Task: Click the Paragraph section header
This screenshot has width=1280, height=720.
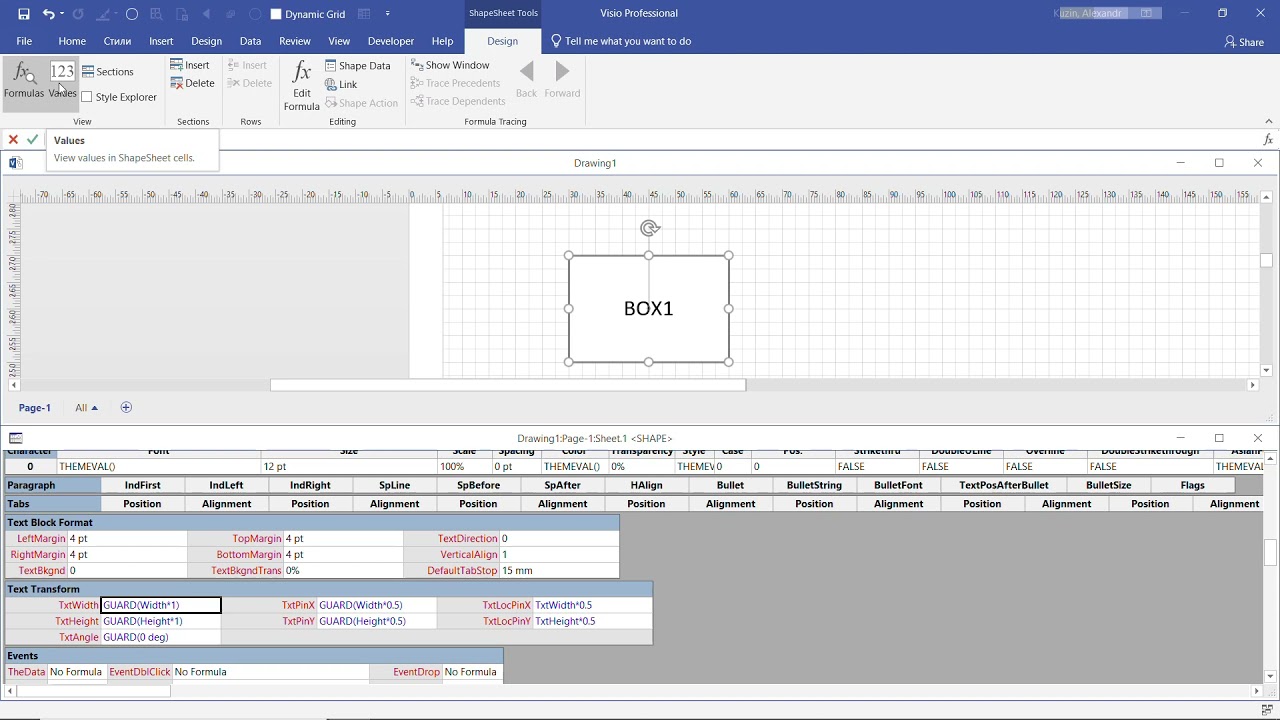Action: point(52,485)
